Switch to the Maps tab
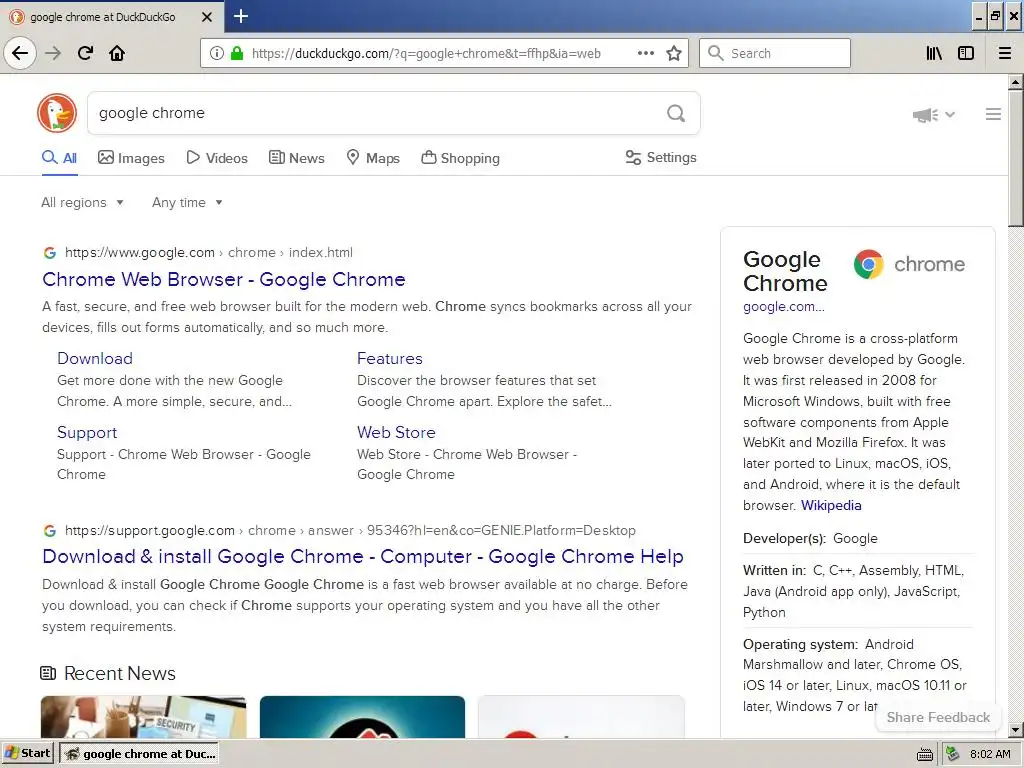Image resolution: width=1024 pixels, height=768 pixels. (x=373, y=158)
